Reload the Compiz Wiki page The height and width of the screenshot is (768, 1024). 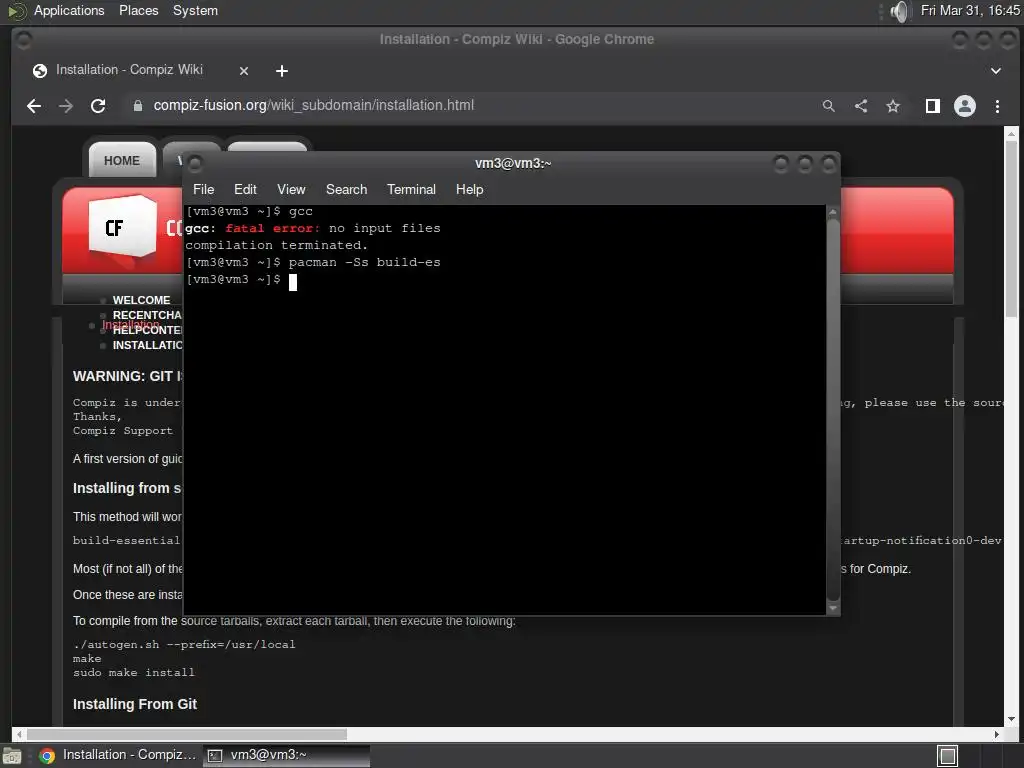(98, 106)
